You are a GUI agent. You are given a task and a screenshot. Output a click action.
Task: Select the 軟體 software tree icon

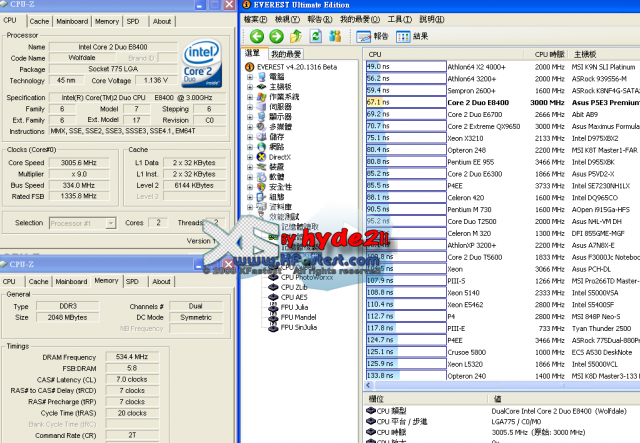[262, 177]
